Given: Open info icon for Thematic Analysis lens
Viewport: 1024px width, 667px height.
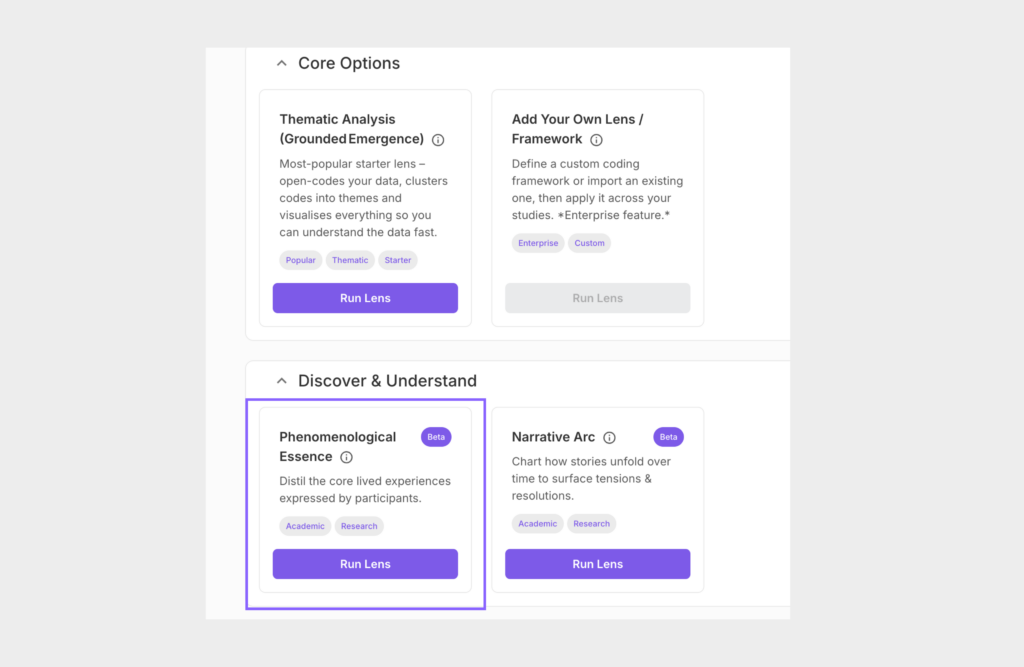Looking at the screenshot, I should click(x=438, y=140).
